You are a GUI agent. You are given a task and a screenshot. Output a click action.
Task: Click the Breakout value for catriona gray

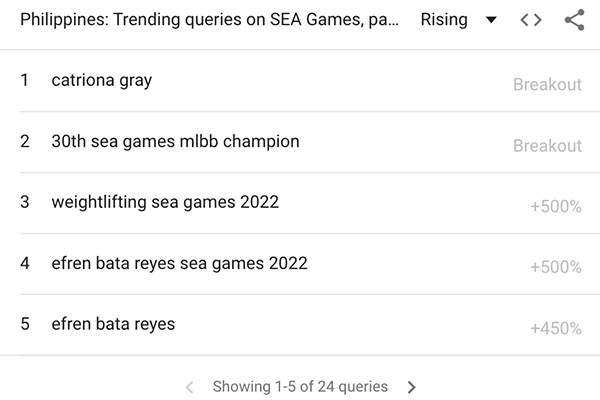tap(547, 85)
